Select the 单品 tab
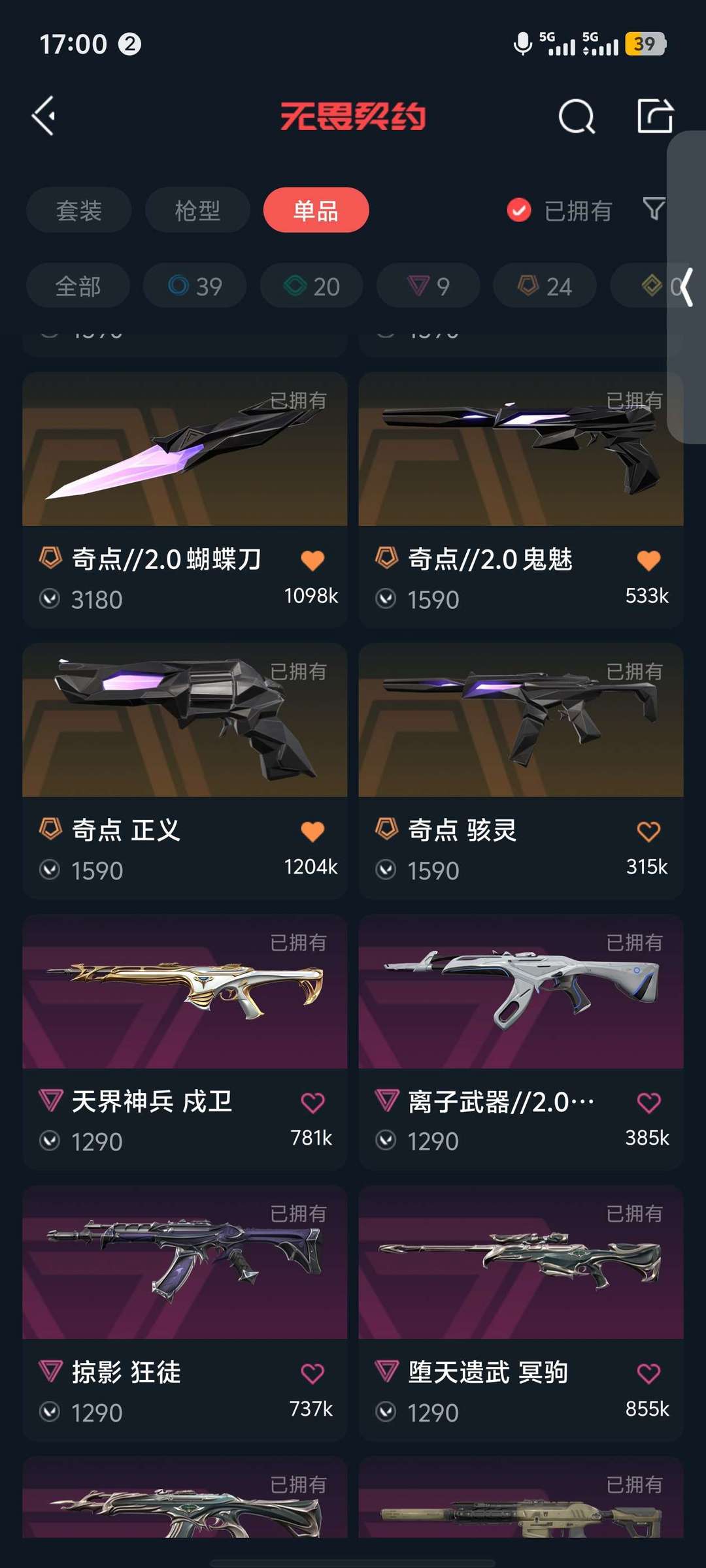 [316, 210]
